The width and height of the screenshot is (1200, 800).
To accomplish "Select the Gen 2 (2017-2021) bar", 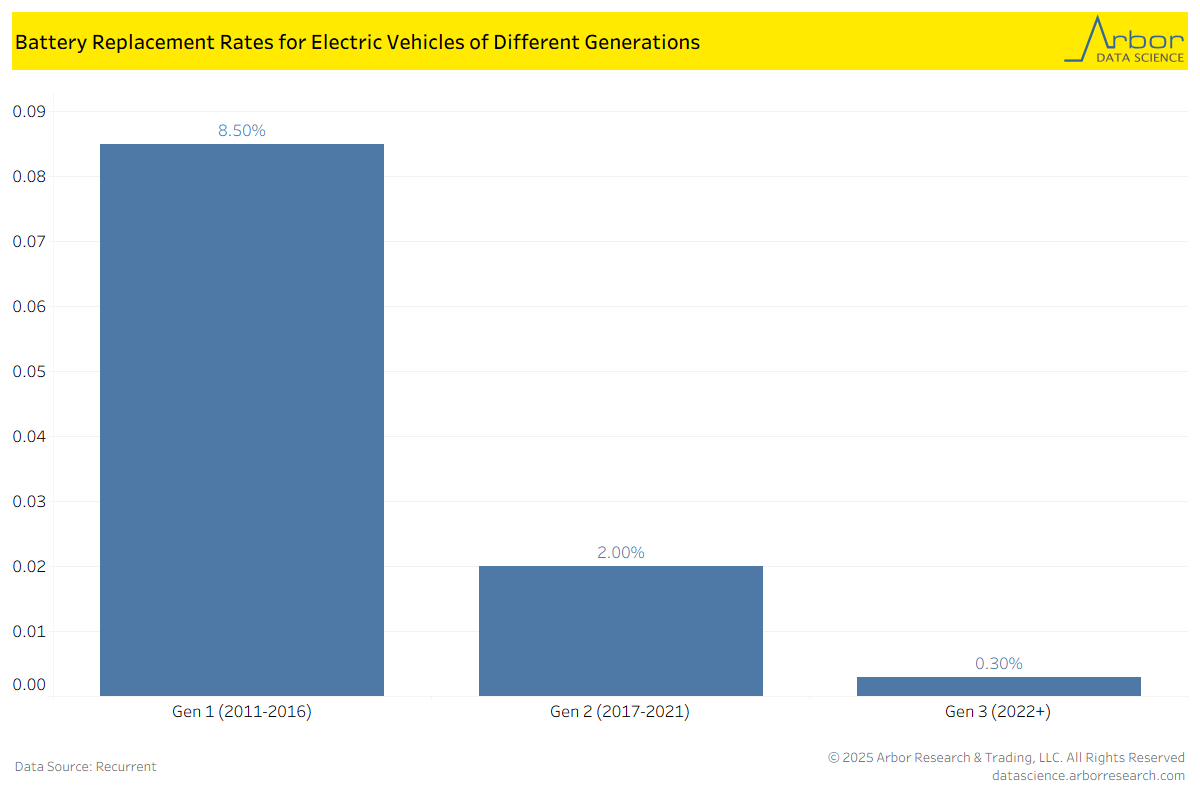I will (620, 630).
